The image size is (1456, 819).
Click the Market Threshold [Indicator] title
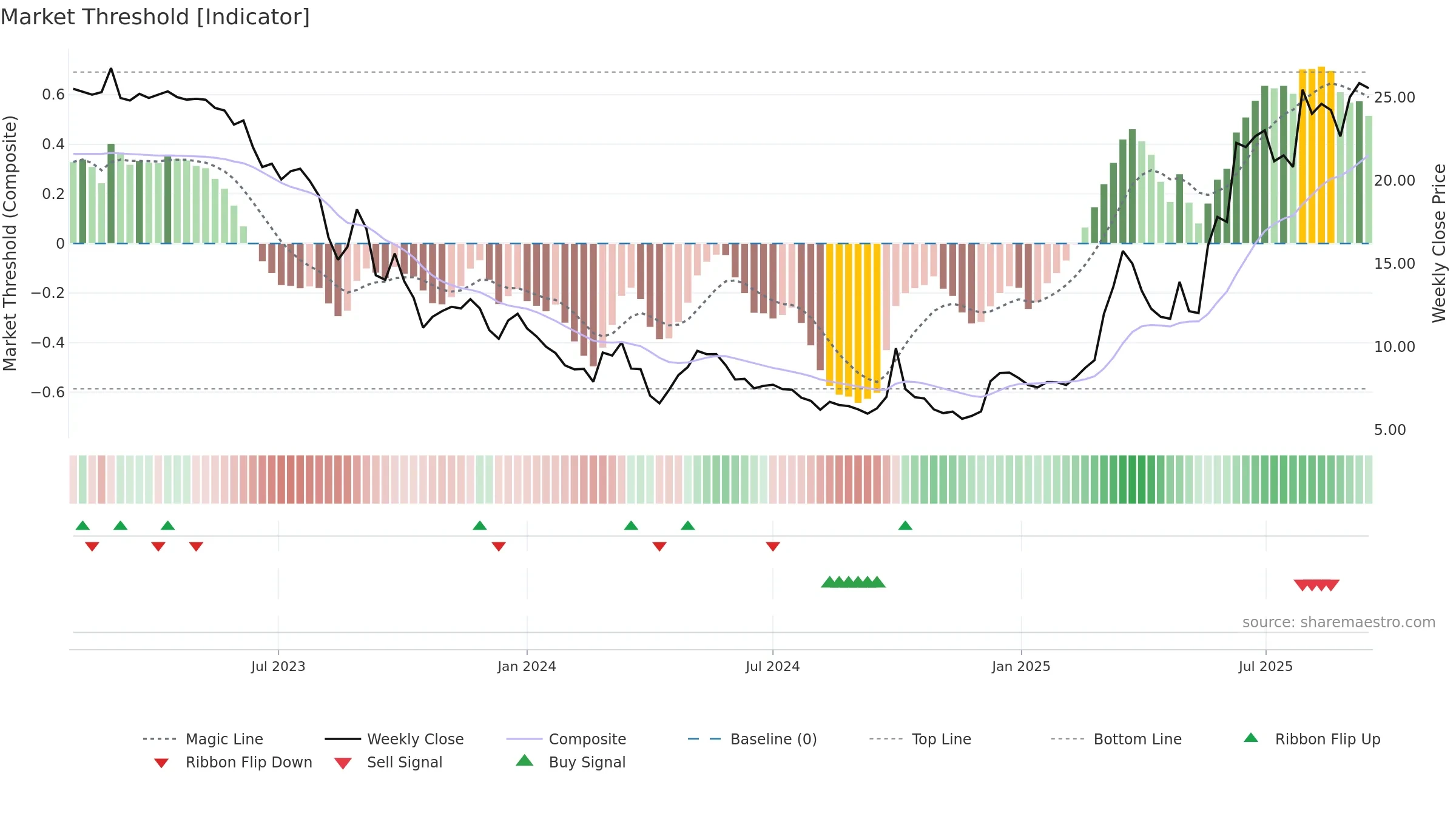(155, 17)
